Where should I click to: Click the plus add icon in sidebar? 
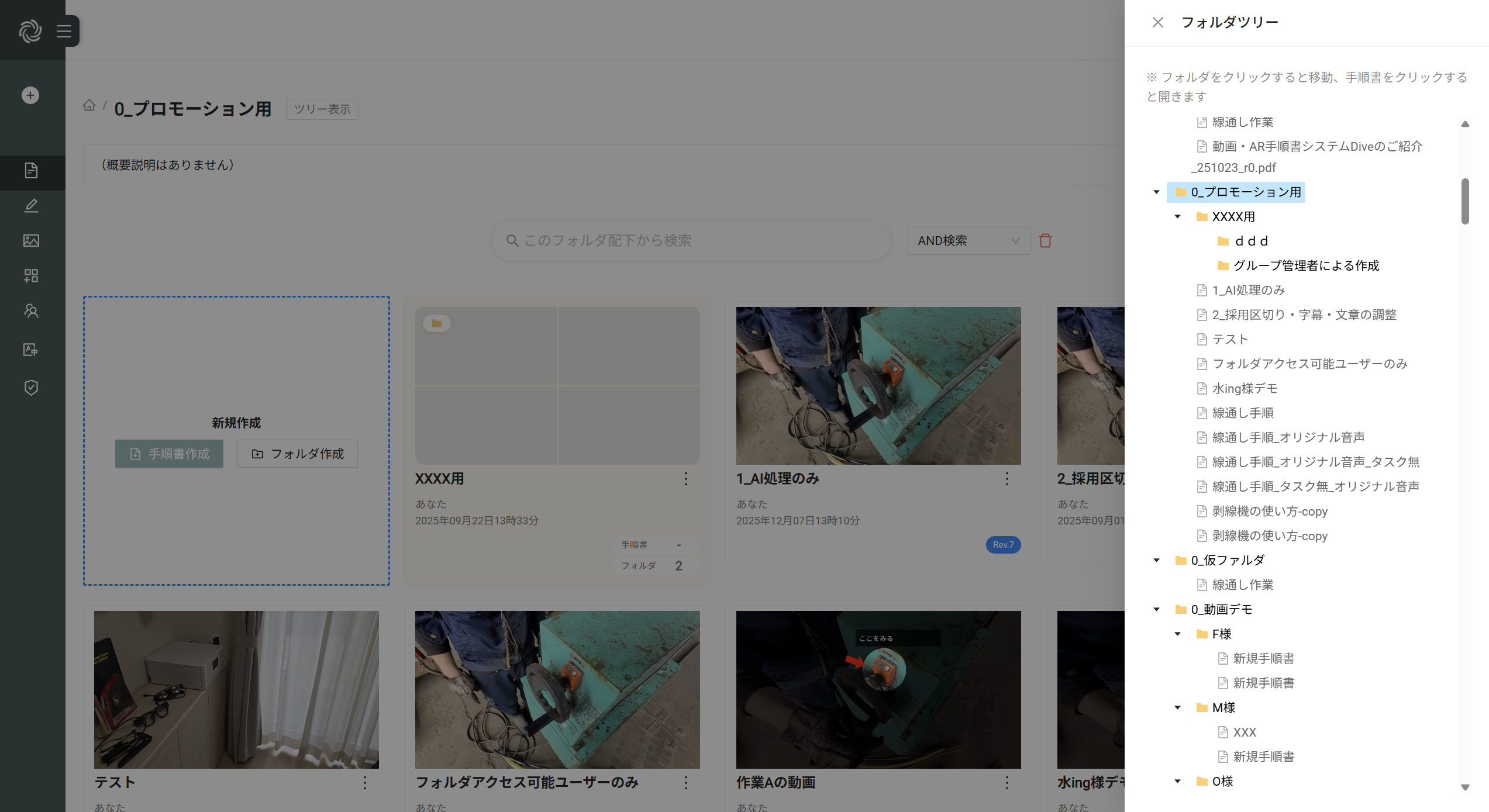[x=30, y=95]
